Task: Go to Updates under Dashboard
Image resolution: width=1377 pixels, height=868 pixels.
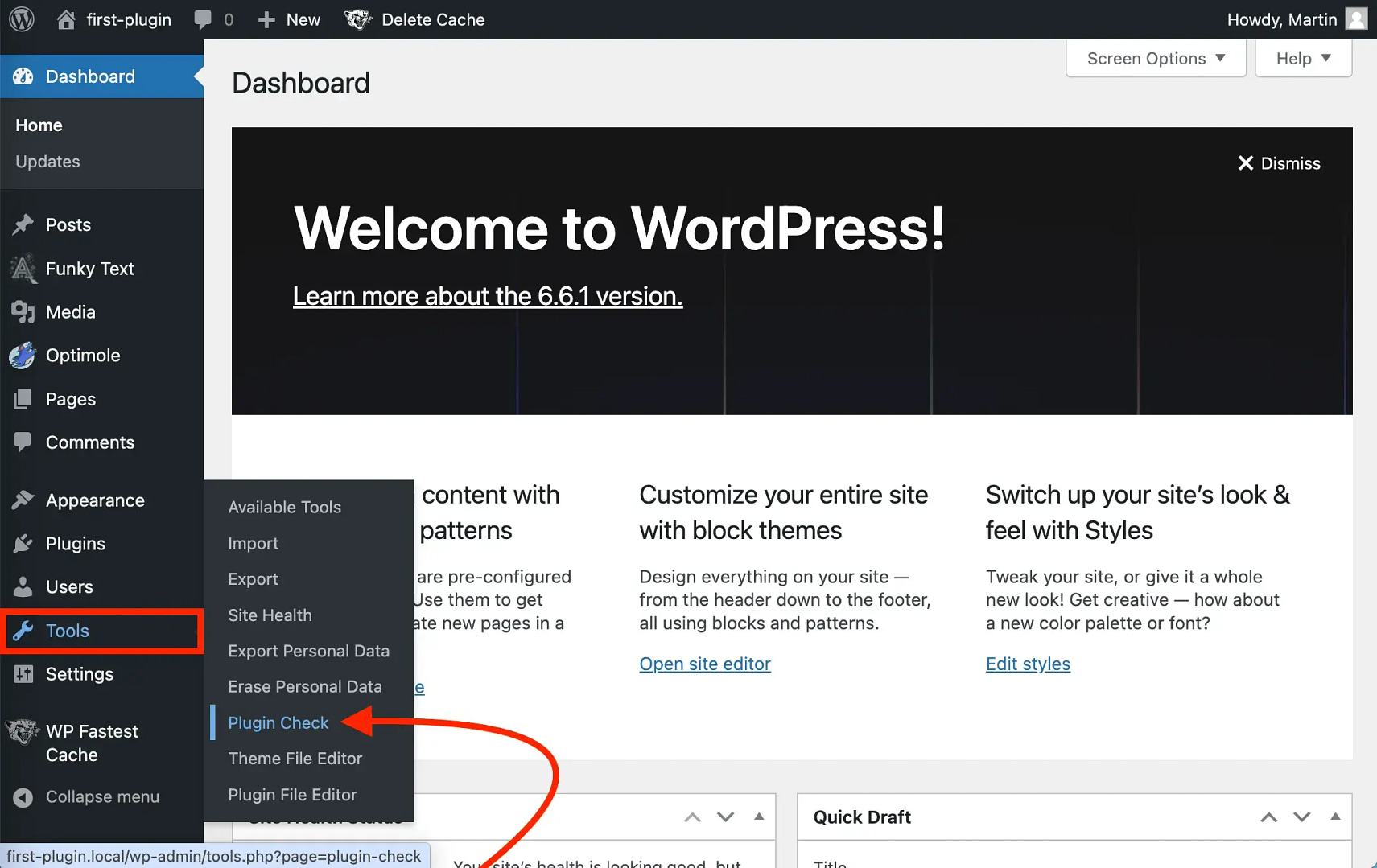Action: click(47, 162)
